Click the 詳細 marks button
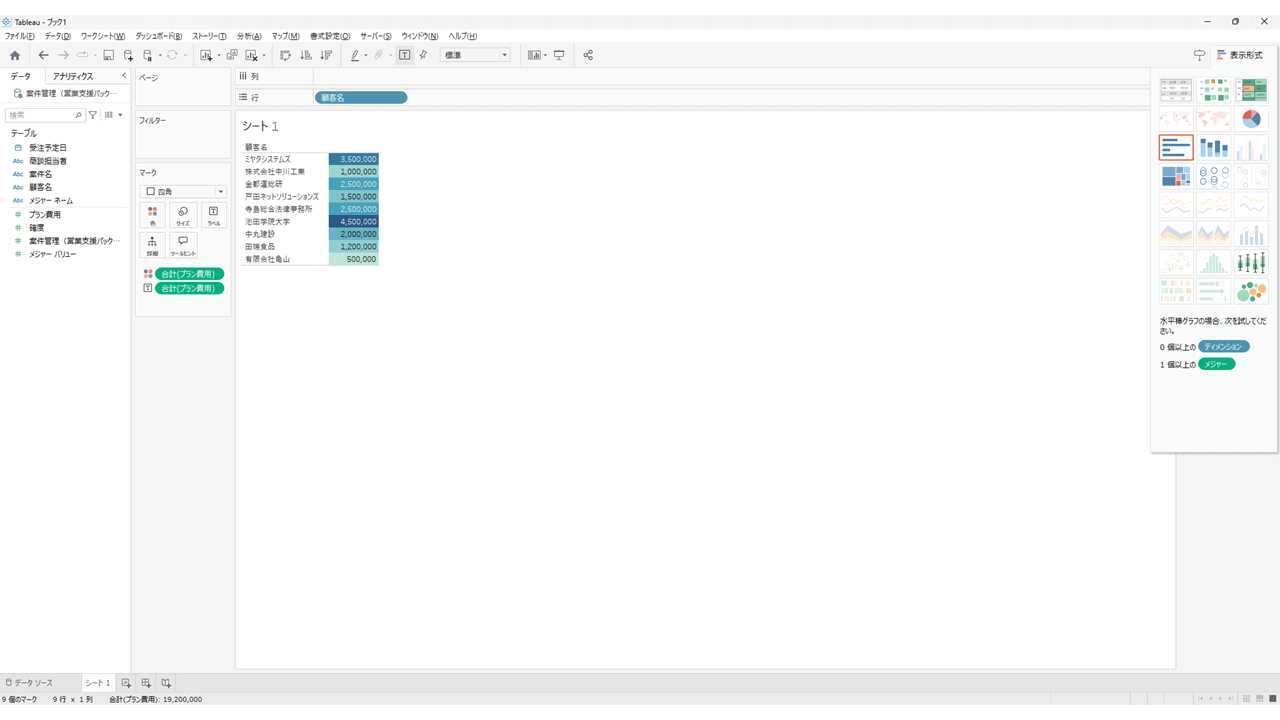This screenshot has height=720, width=1280. tap(152, 246)
